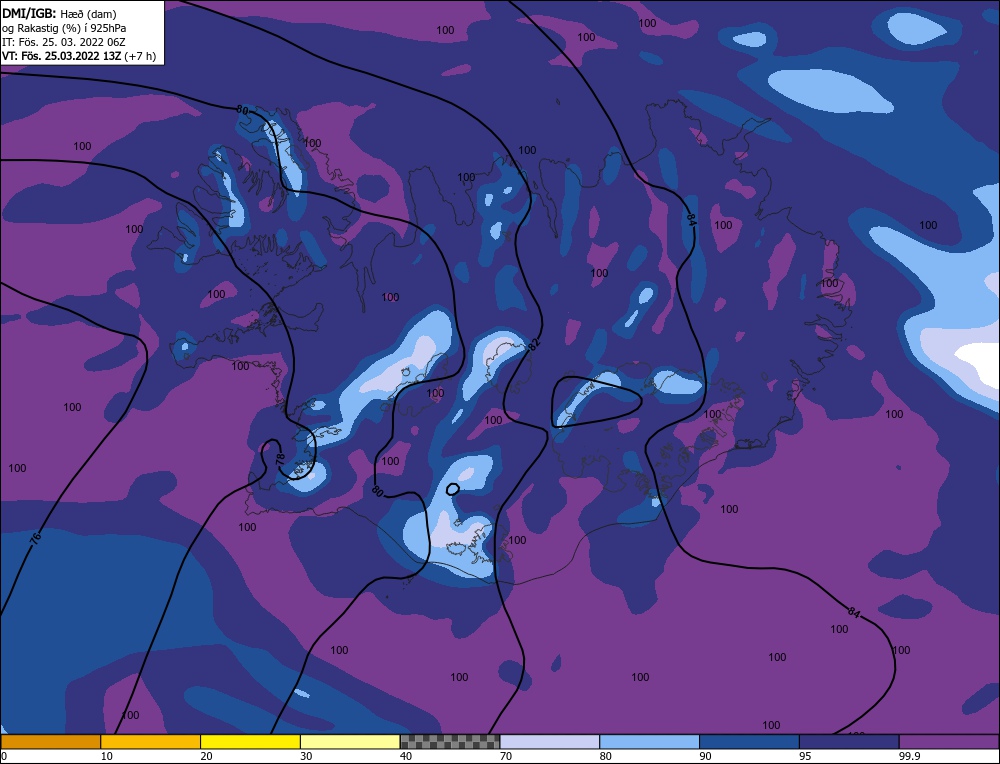Click the "82" contour line label
Viewport: 1000px width, 764px height.
pos(534,344)
